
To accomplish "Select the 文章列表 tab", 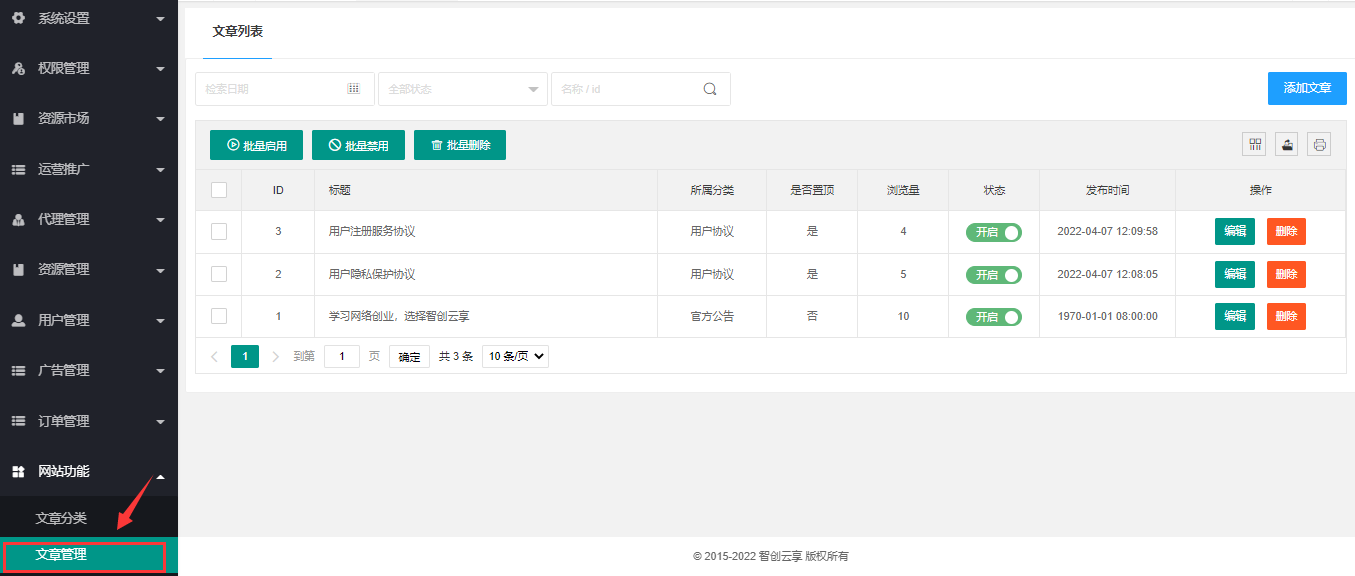I will click(238, 31).
